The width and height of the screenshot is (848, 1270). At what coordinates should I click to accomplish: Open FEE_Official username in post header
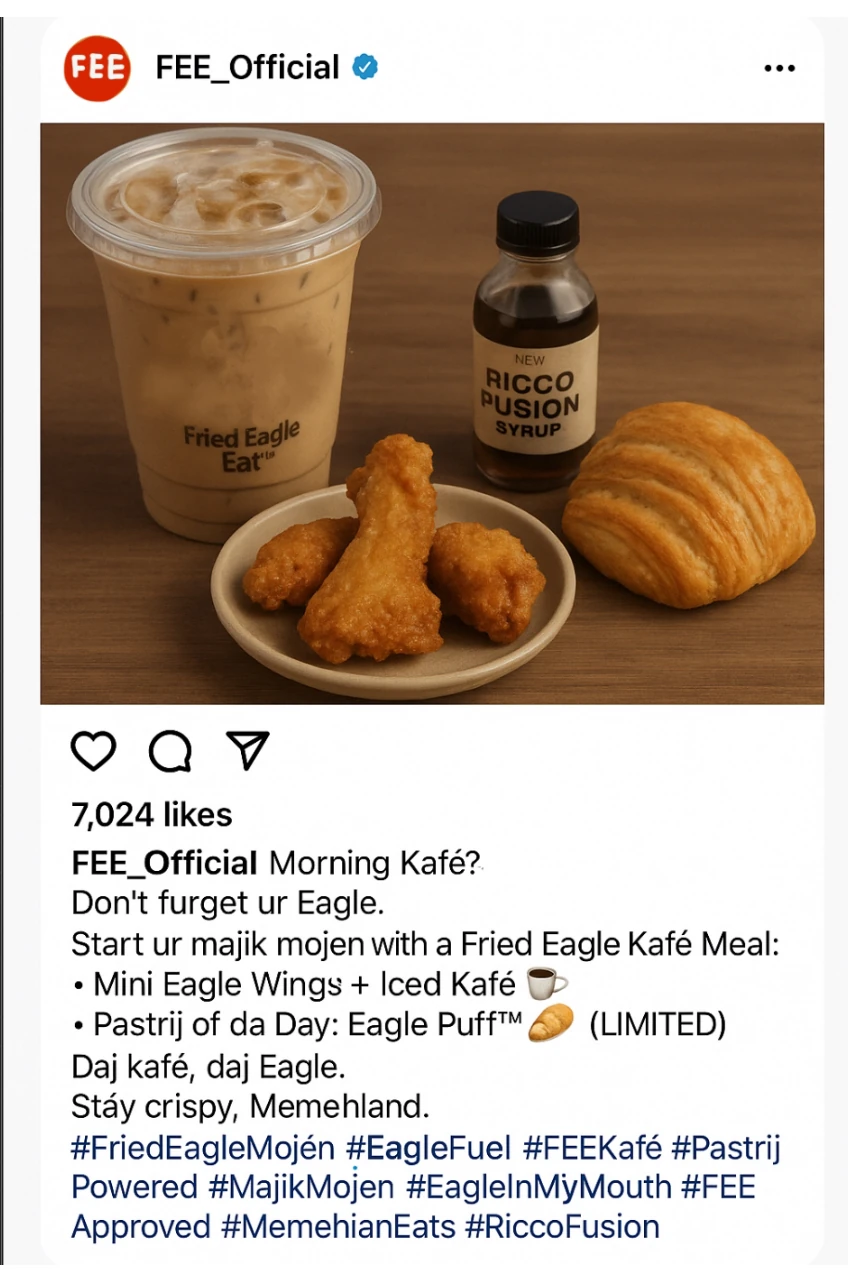[x=248, y=68]
